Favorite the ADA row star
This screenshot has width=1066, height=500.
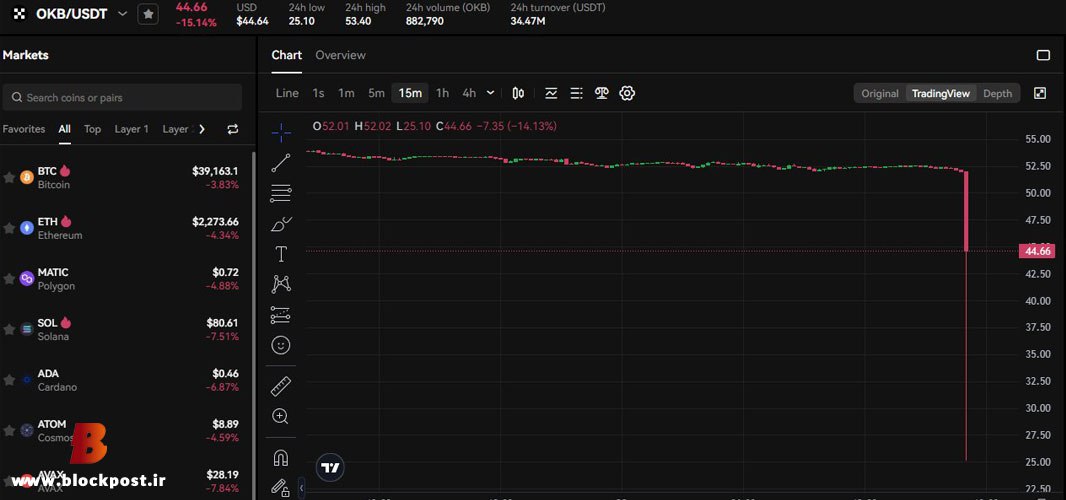[9, 380]
